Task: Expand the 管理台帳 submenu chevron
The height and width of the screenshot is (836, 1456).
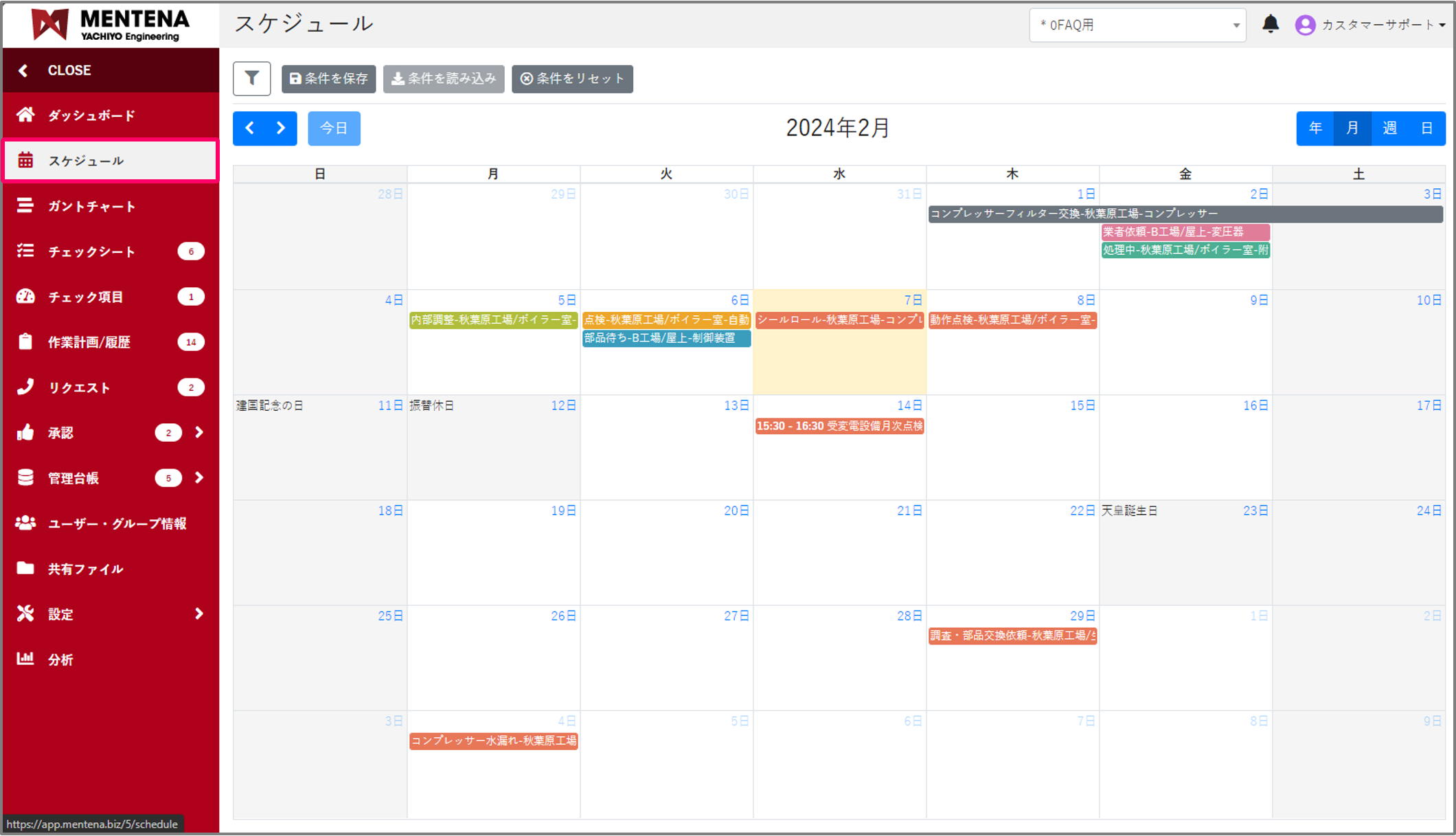Action: click(199, 477)
